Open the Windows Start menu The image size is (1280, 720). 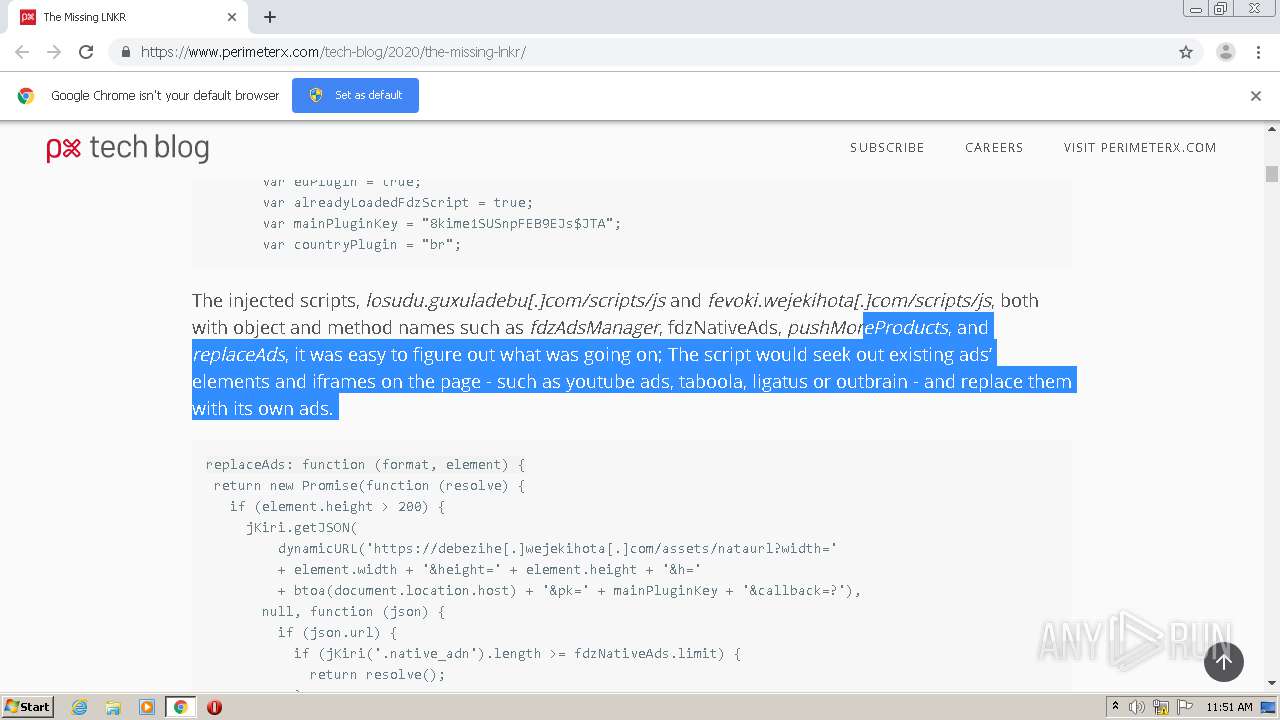point(28,707)
